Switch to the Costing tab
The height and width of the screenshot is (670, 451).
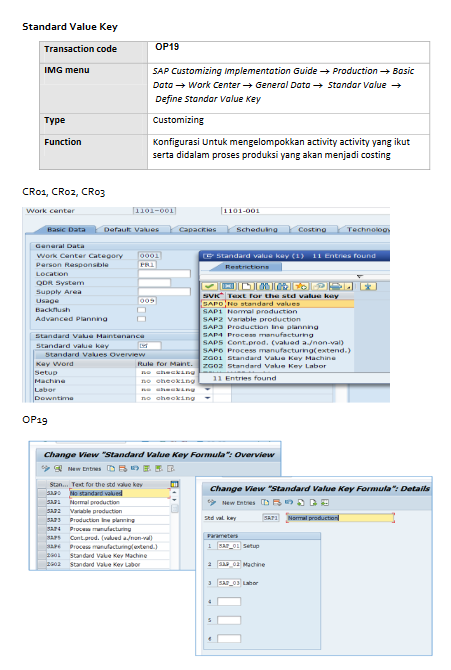click(312, 229)
